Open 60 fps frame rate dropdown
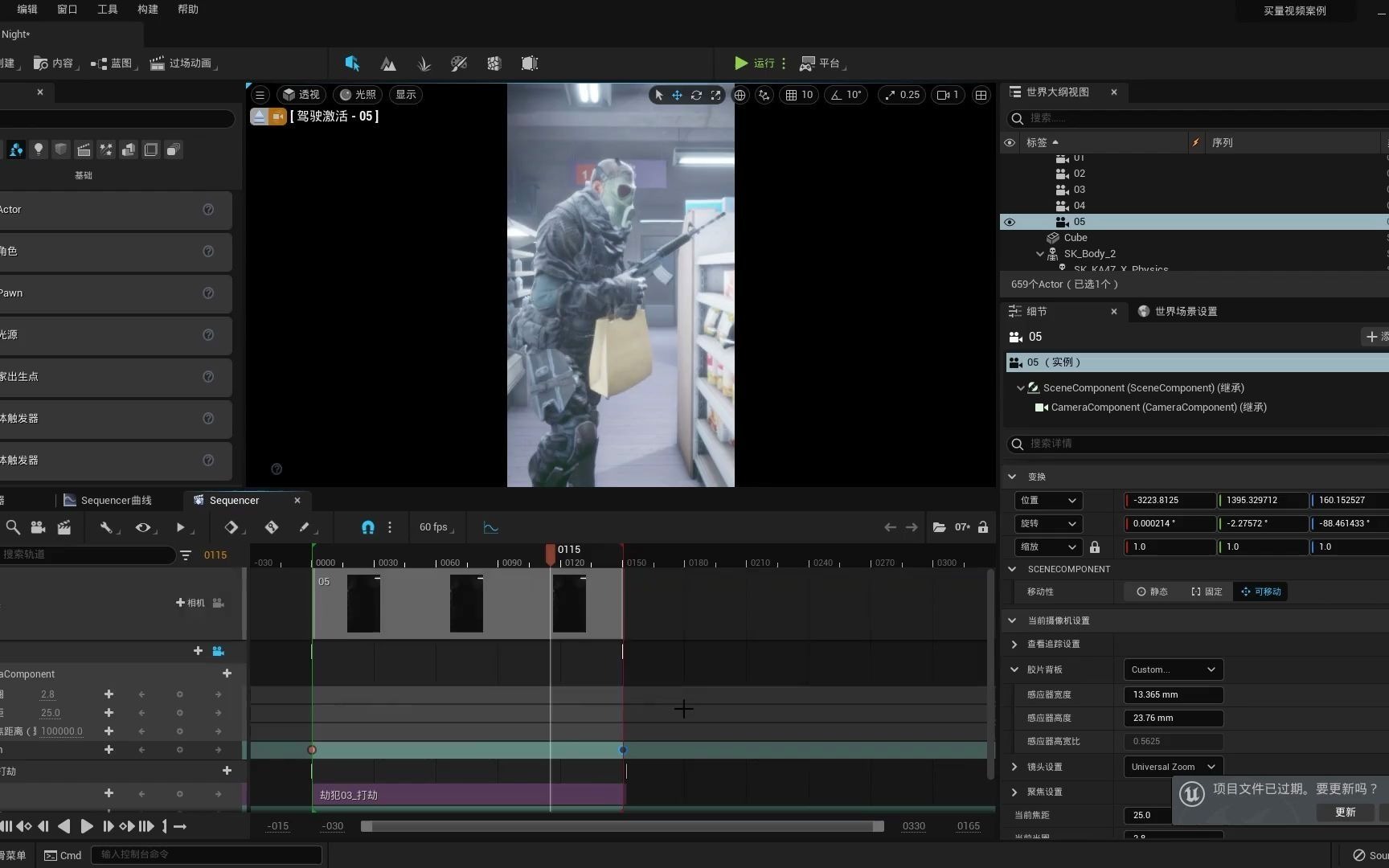1389x868 pixels. pos(436,527)
